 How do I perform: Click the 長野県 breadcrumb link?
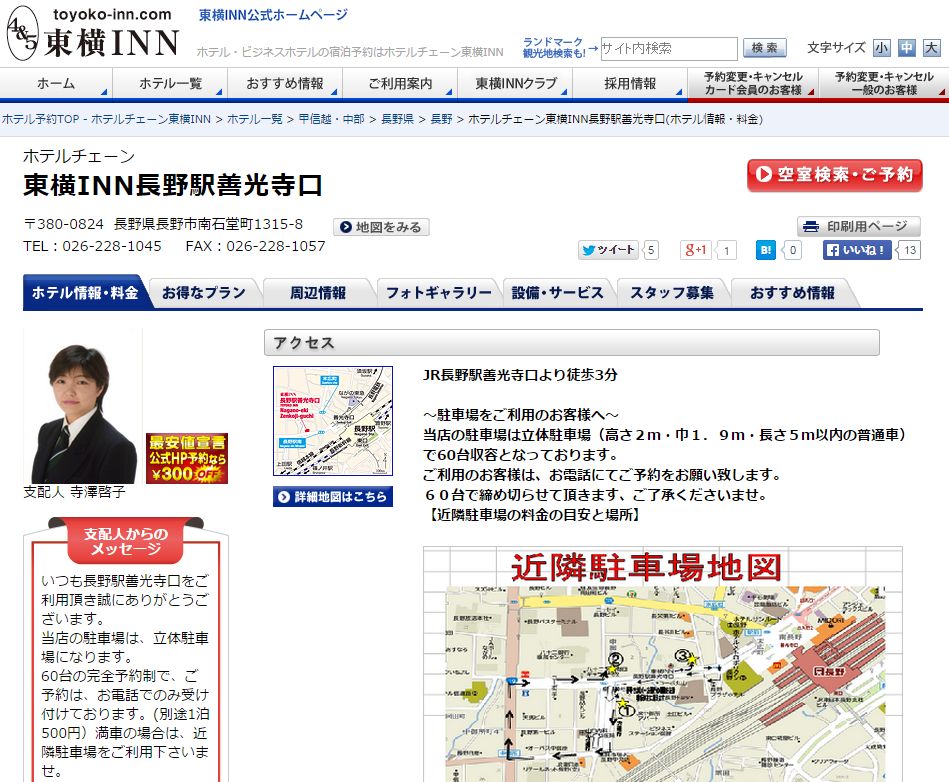tap(398, 119)
